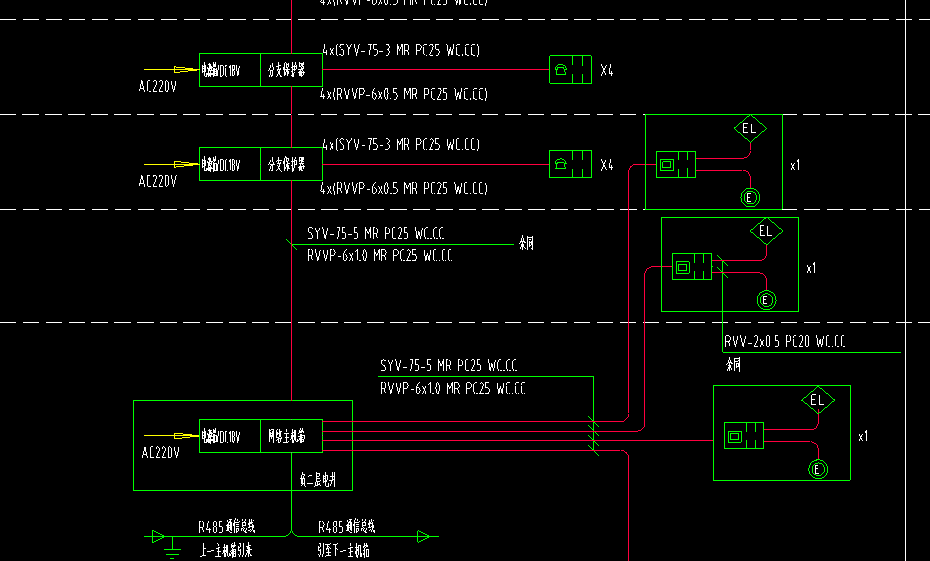
Task: Click the circled E symbol in the bottom x1 frame
Action: (x=818, y=470)
